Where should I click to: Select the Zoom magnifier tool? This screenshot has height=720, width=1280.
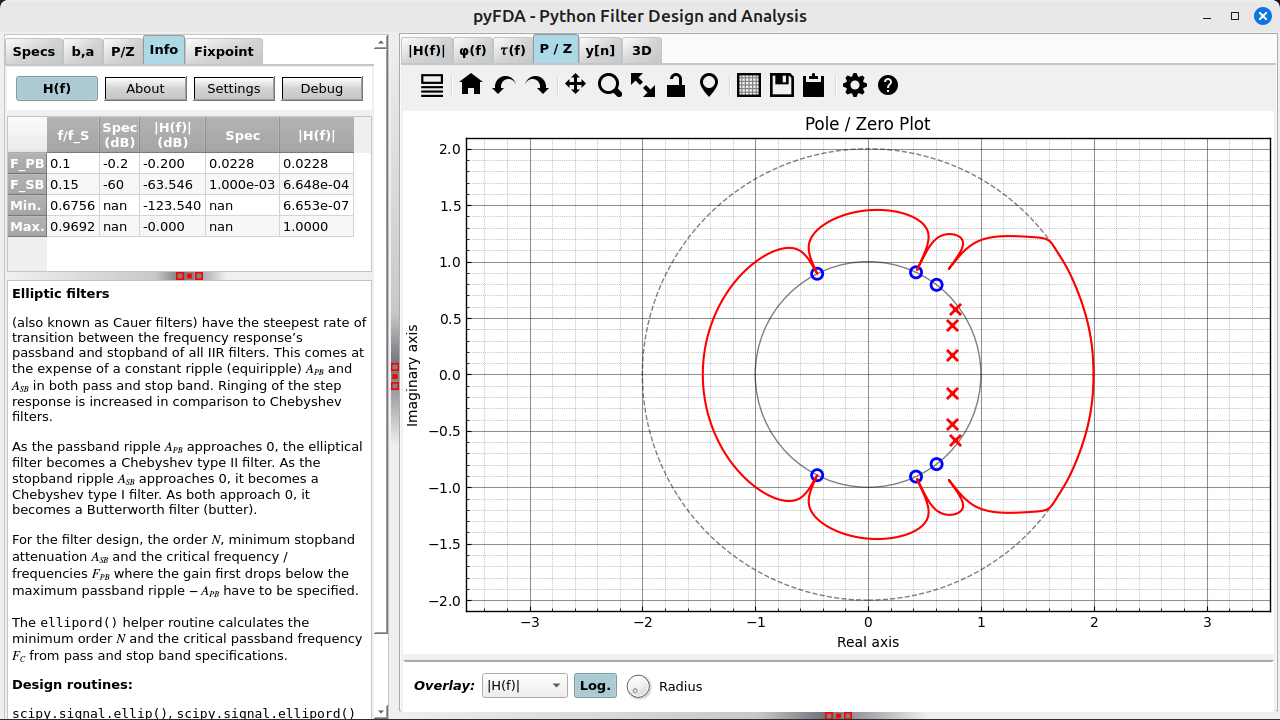(610, 86)
